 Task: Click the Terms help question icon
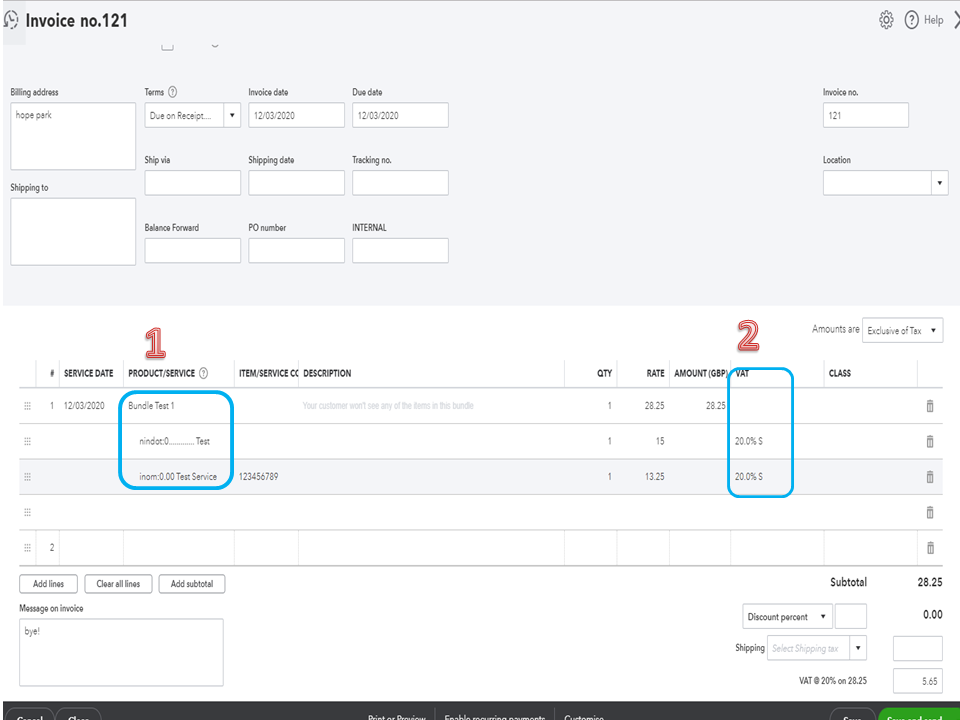[173, 92]
